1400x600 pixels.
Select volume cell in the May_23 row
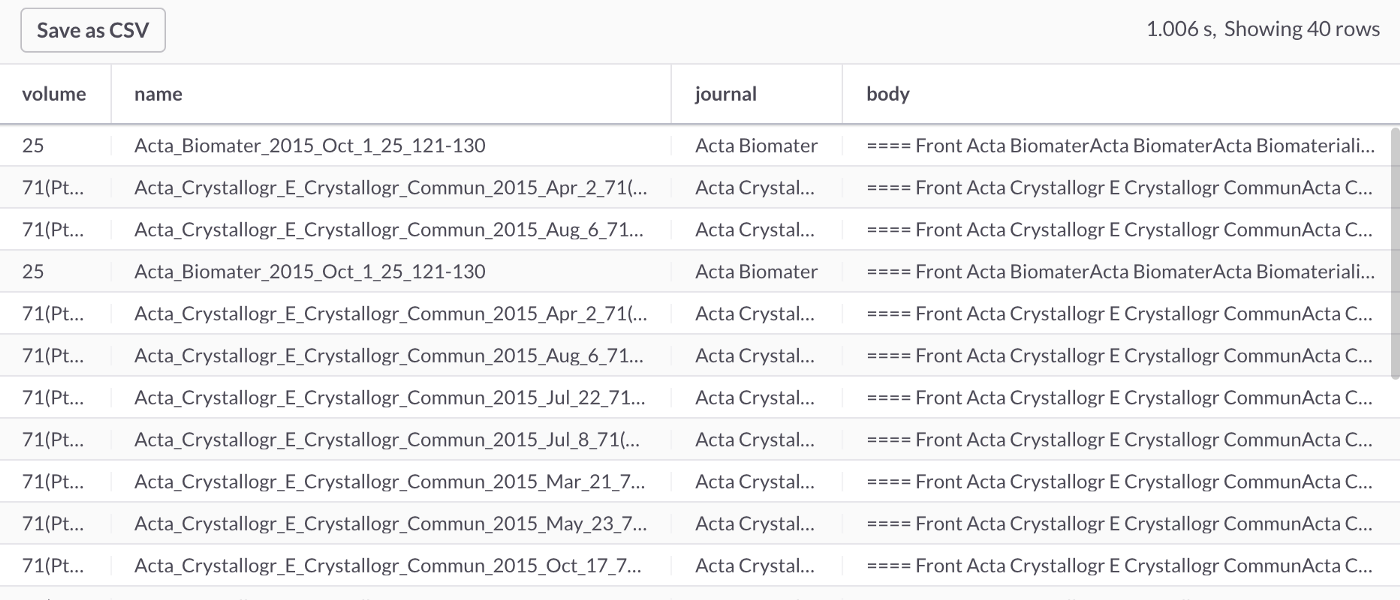(x=54, y=523)
